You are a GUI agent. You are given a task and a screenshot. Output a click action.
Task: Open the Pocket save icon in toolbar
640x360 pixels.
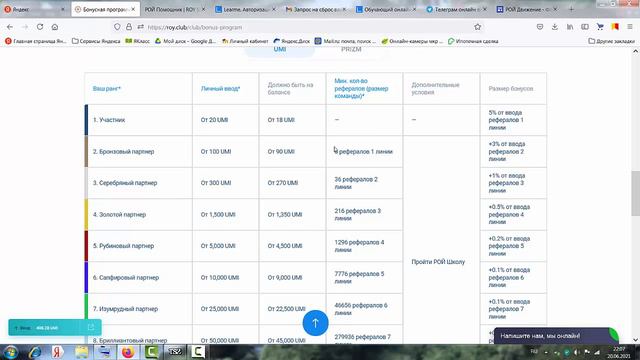point(540,27)
